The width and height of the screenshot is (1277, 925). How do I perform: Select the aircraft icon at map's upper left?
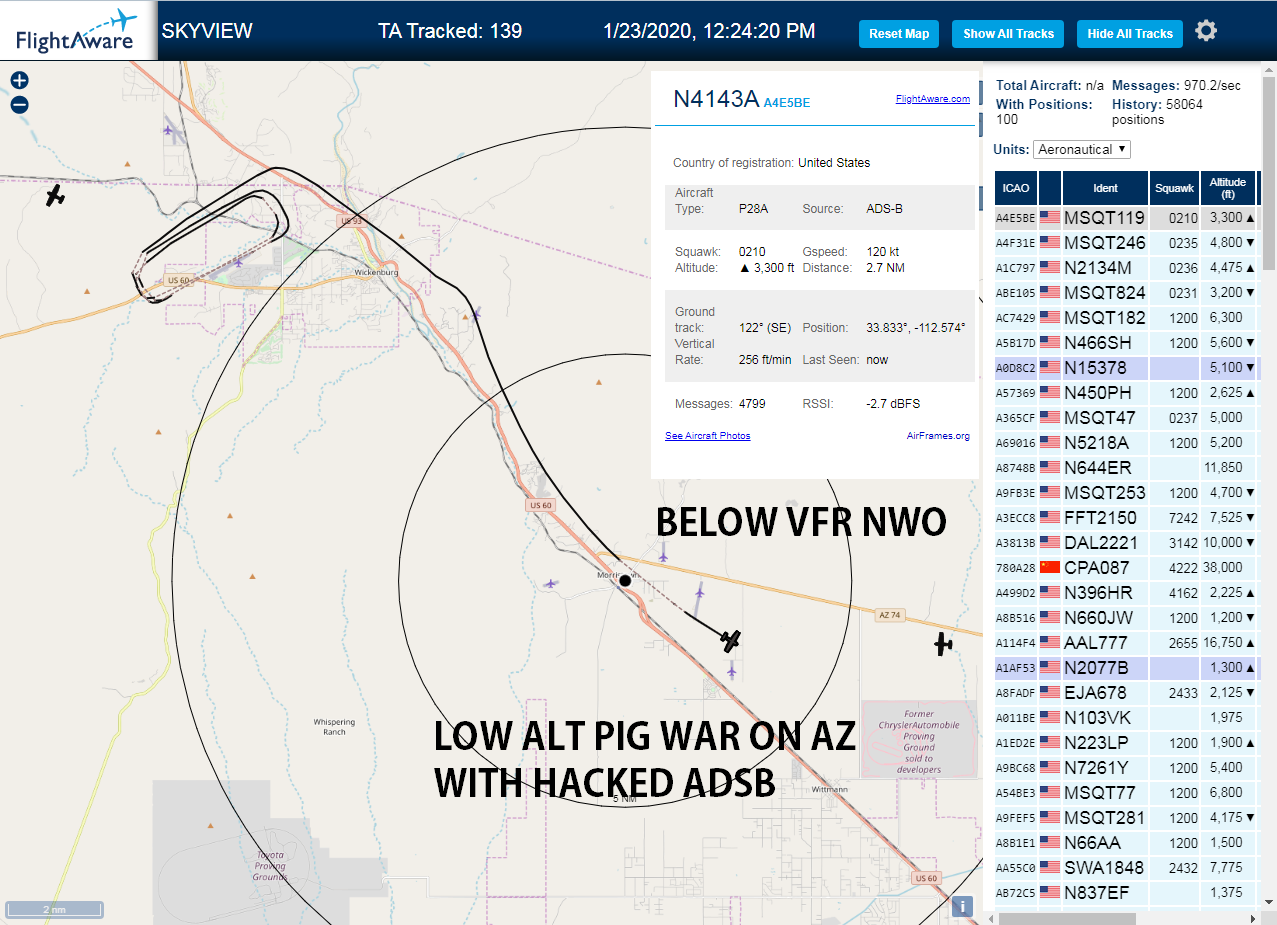tap(56, 195)
